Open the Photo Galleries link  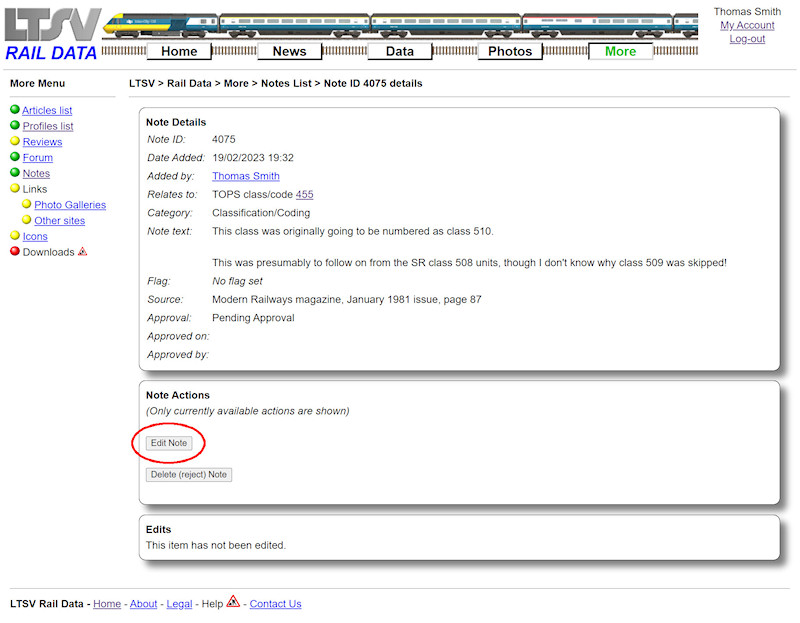pos(70,204)
